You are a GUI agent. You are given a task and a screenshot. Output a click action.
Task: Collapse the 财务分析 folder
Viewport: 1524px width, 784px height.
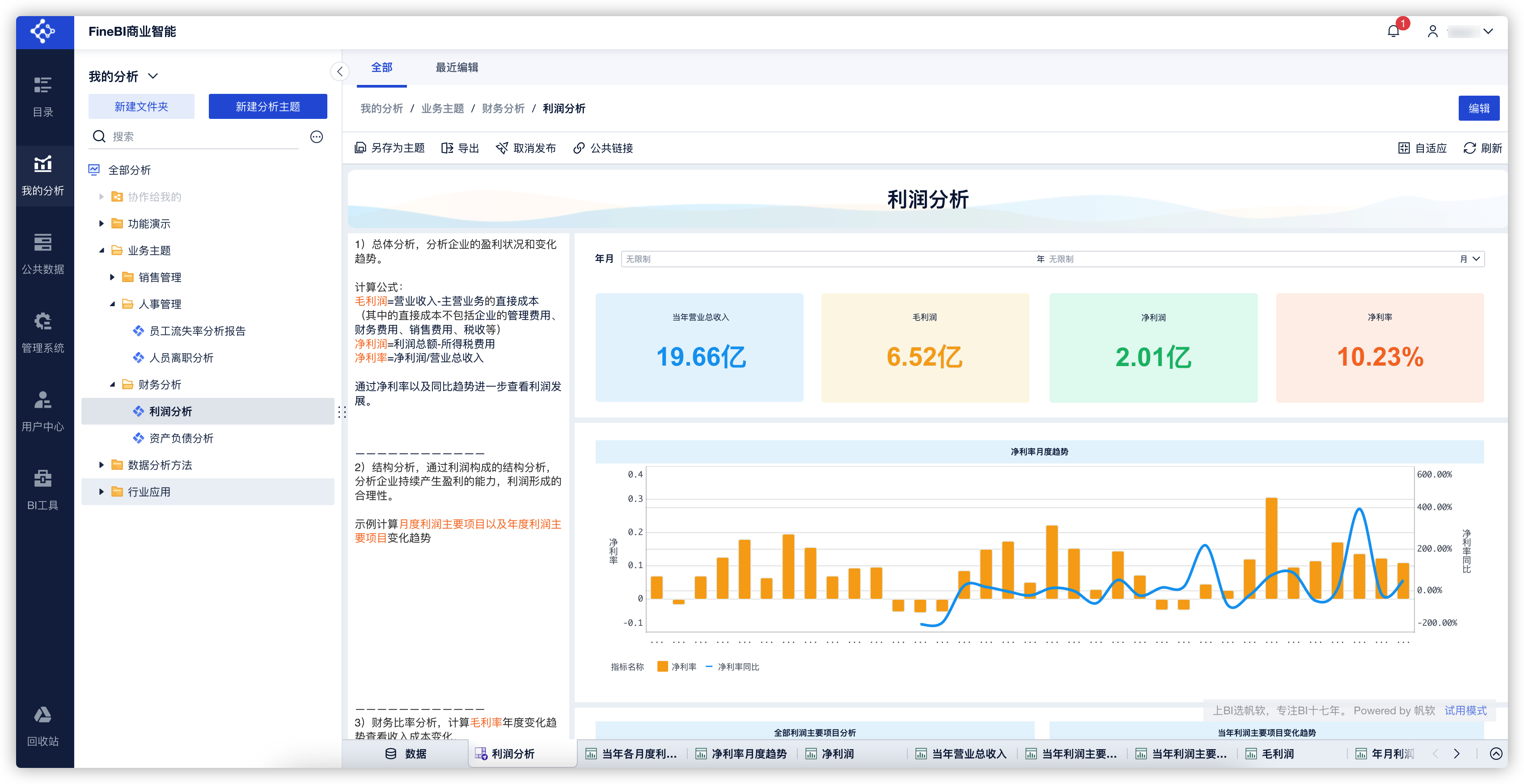coord(112,384)
